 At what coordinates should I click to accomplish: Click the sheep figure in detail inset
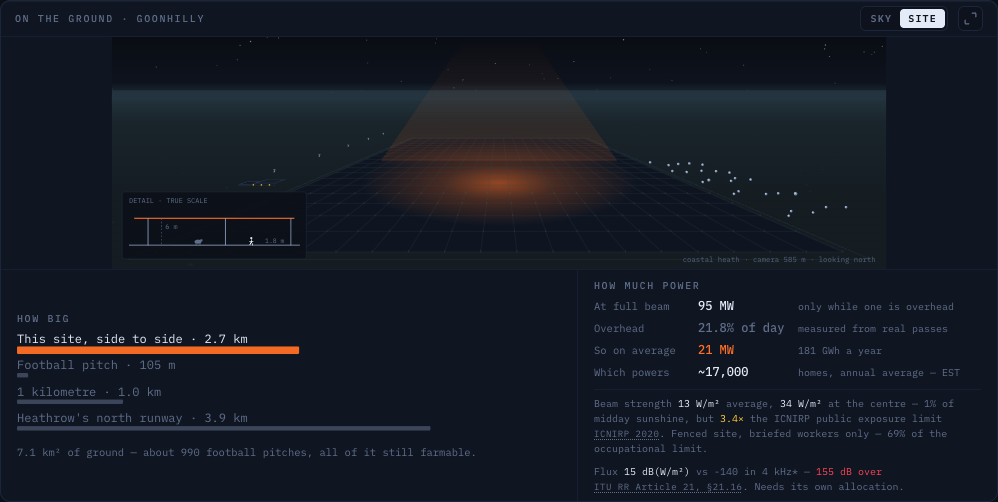tap(199, 242)
